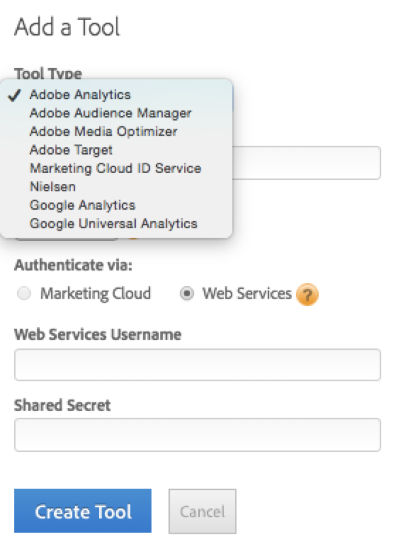Image resolution: width=408 pixels, height=544 pixels.
Task: Focus the Shared Secret text box
Action: point(197,435)
